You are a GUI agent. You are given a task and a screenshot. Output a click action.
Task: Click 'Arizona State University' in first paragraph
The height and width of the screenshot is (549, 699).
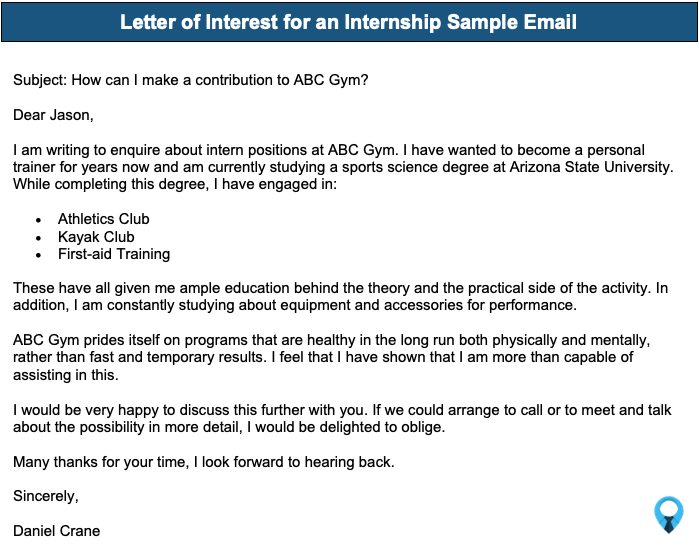589,167
